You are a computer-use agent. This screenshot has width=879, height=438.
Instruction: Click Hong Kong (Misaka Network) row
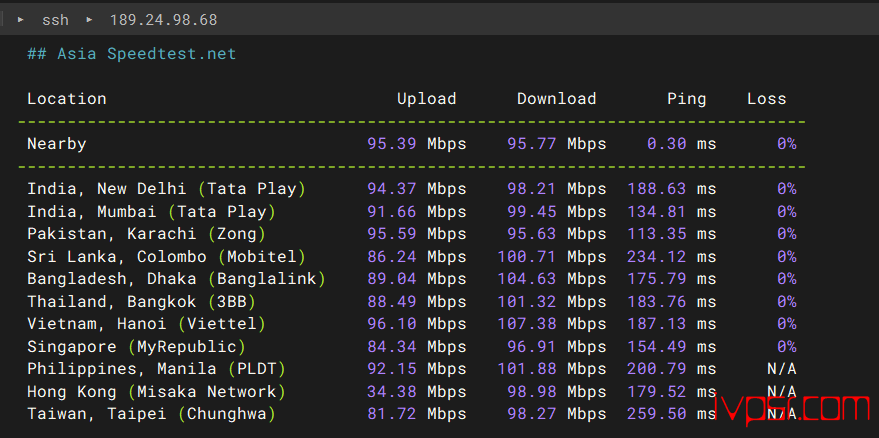tap(412, 391)
